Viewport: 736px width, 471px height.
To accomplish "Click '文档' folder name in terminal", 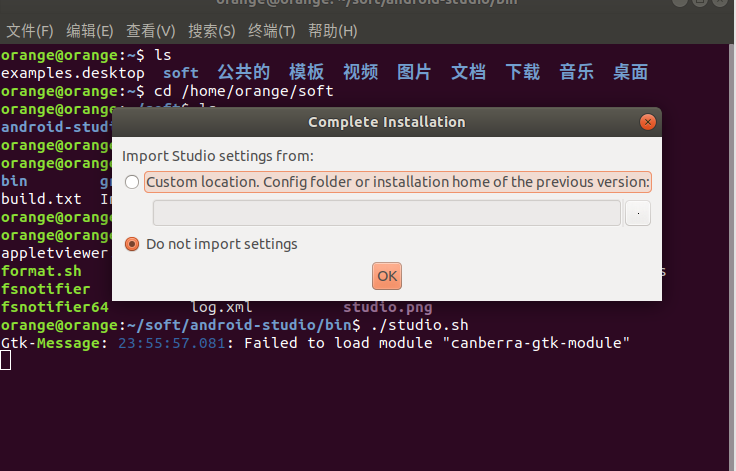I will tap(468, 72).
